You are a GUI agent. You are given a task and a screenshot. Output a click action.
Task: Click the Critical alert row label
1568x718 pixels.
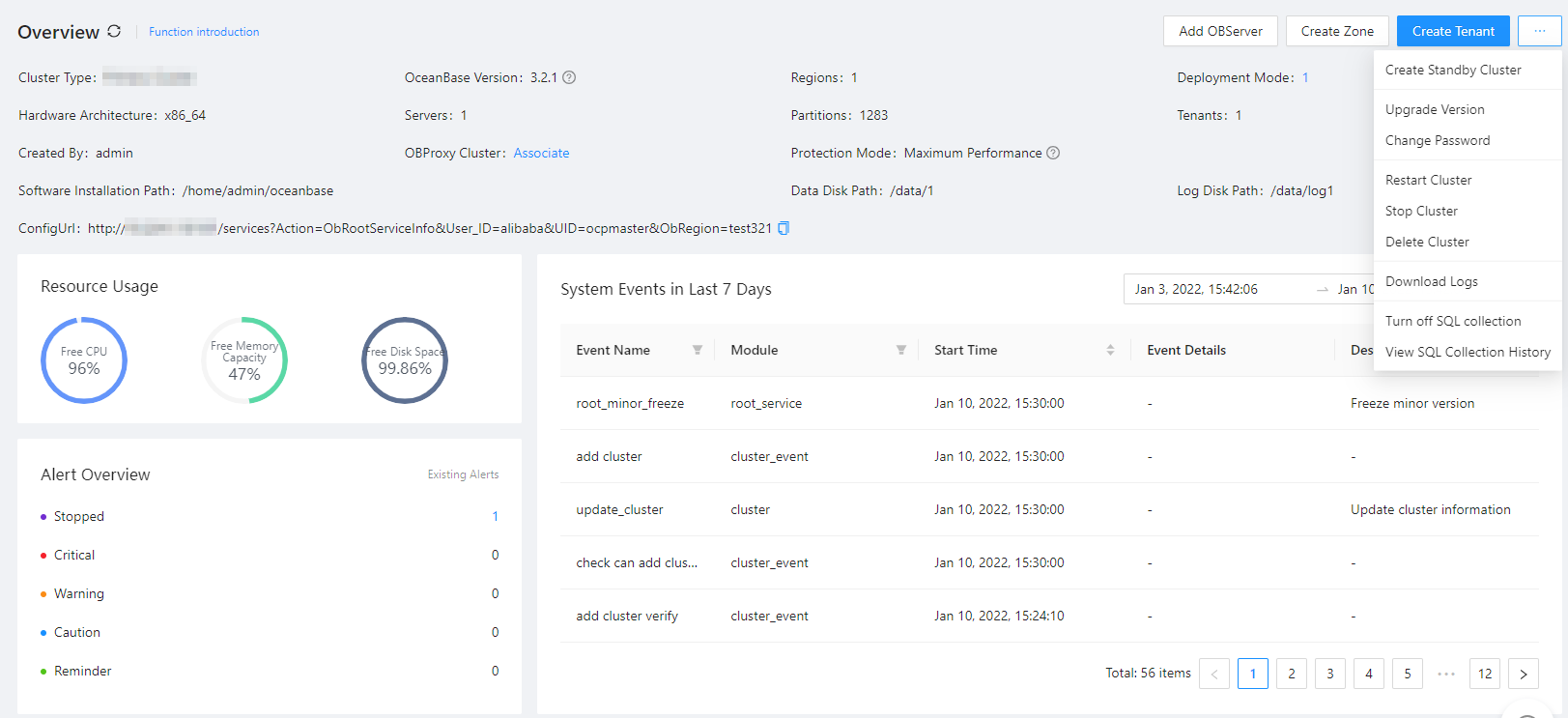pyautogui.click(x=74, y=555)
